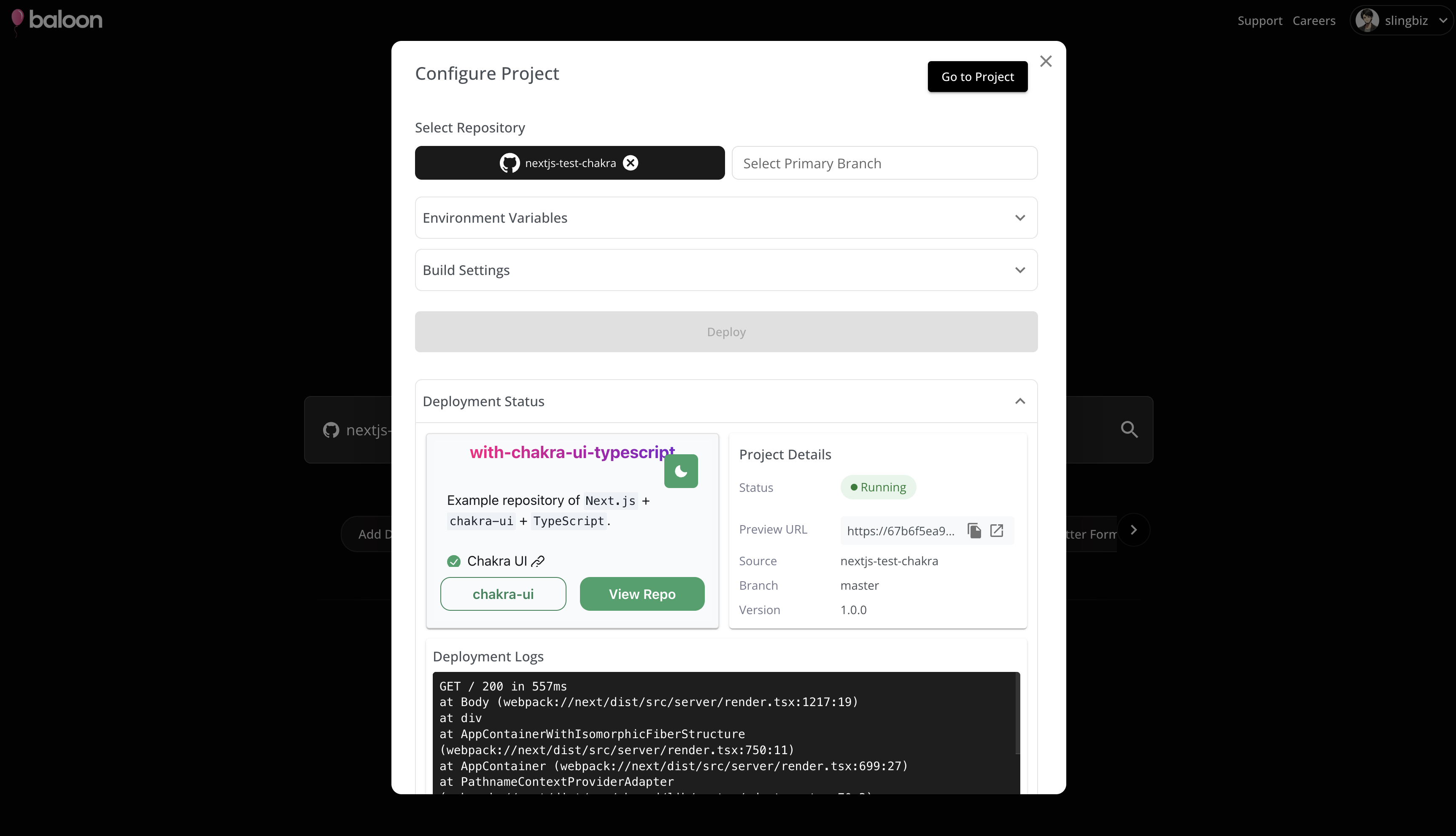The height and width of the screenshot is (836, 1456).
Task: Collapse the Deployment Status section
Action: (x=1019, y=402)
